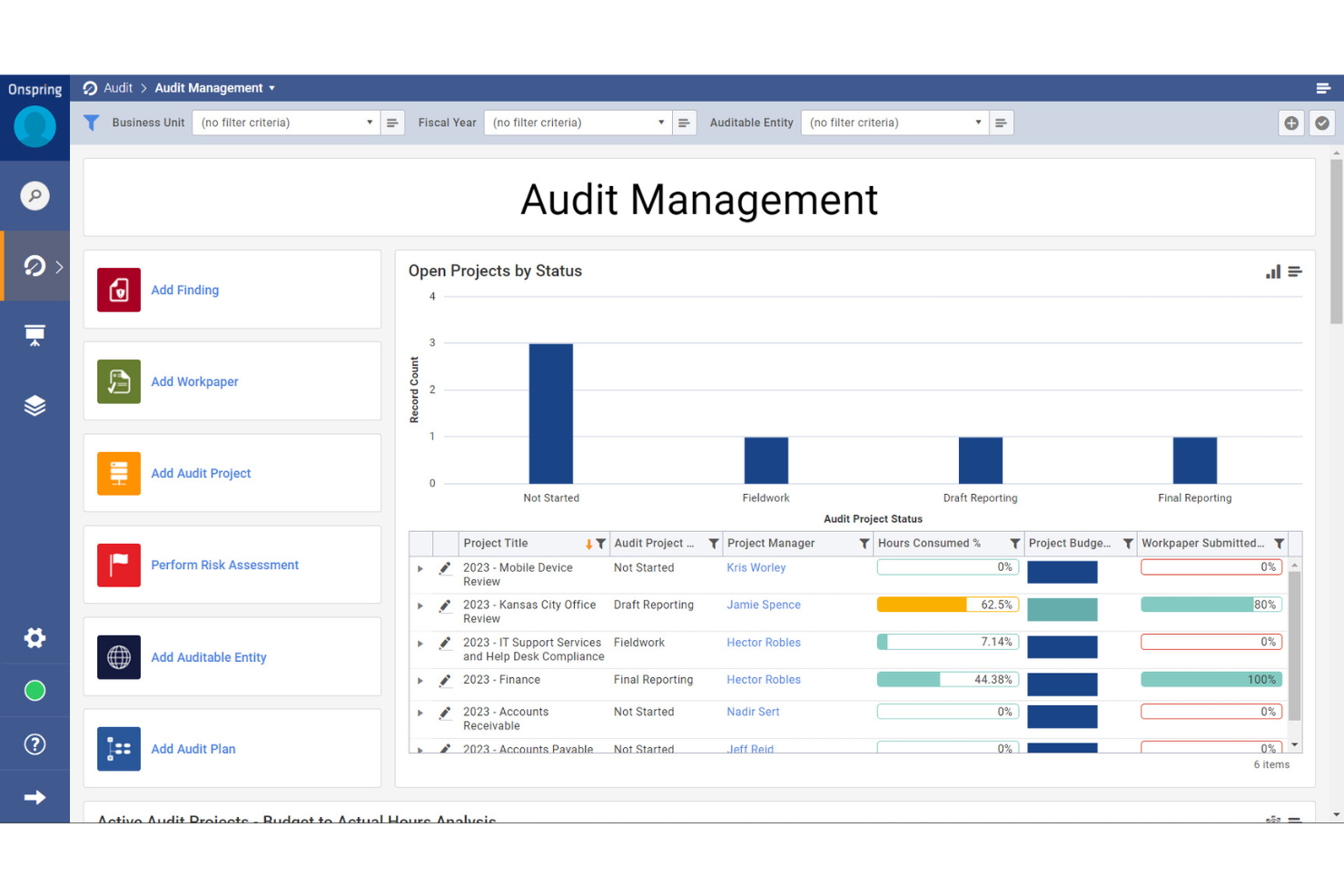Expand the 2023 - Kansas City Office row

420,606
